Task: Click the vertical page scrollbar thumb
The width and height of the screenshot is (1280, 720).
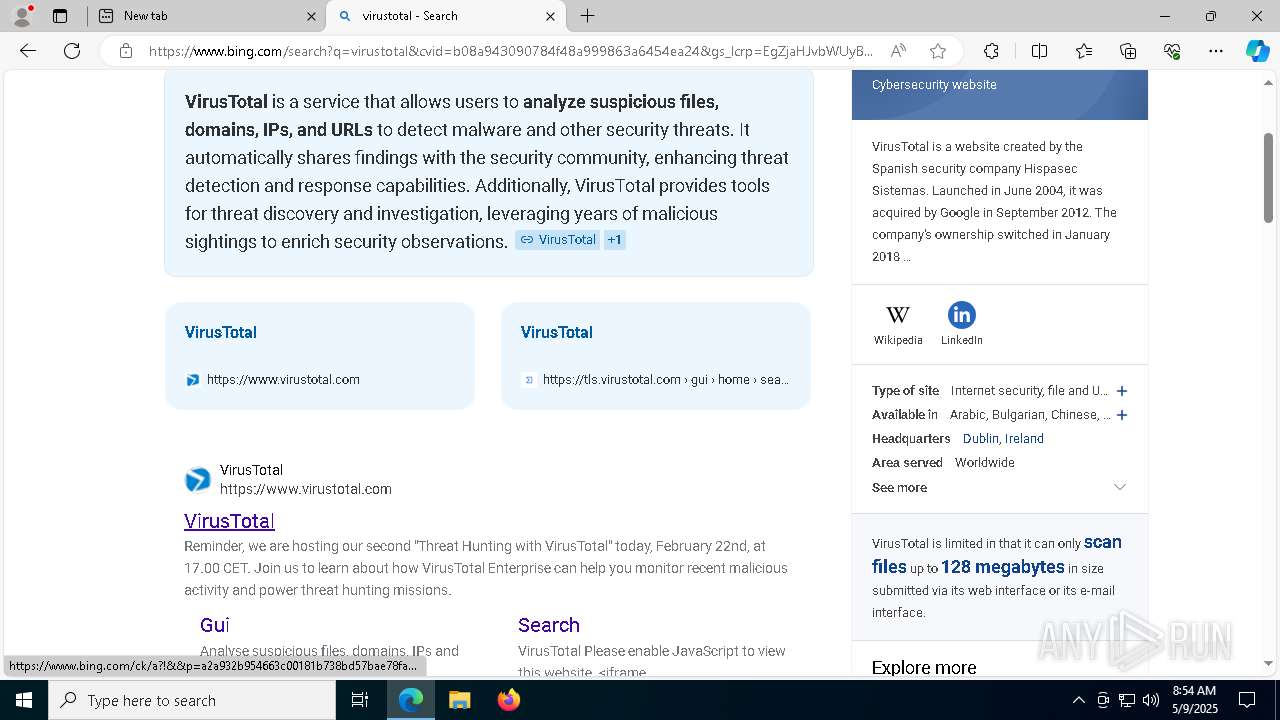Action: 1269,177
